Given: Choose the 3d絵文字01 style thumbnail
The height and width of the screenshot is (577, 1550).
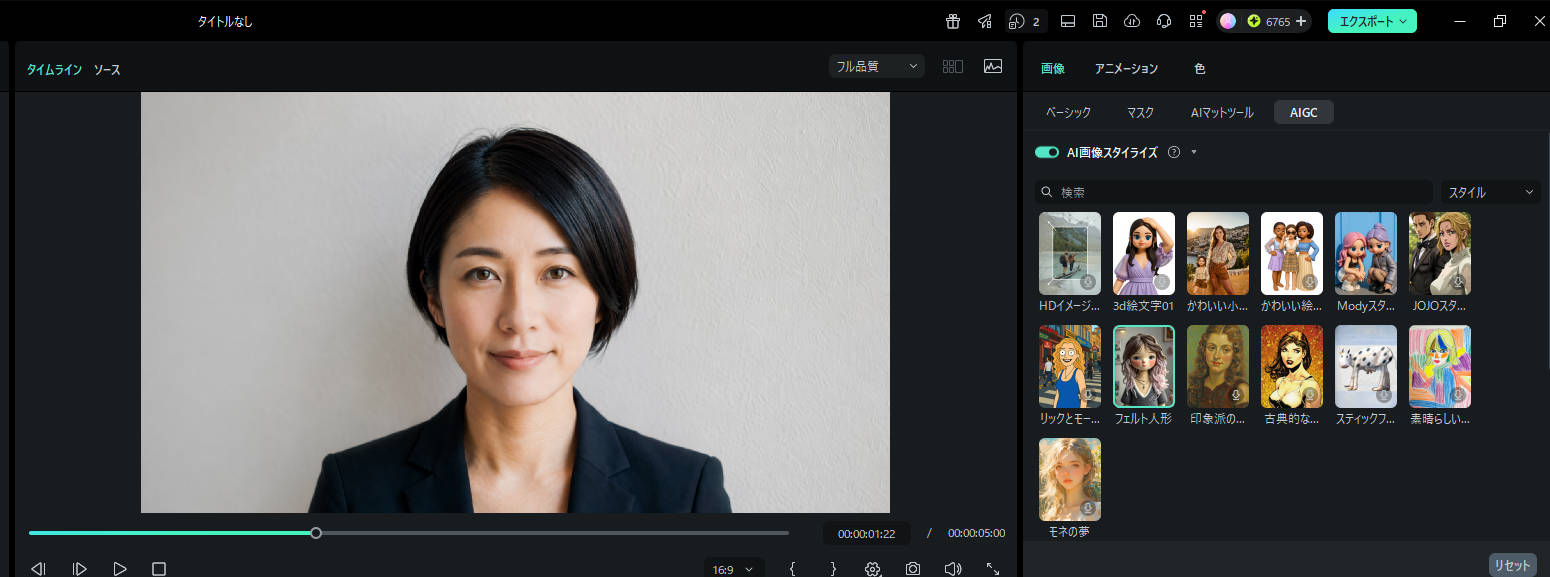Looking at the screenshot, I should [1144, 253].
